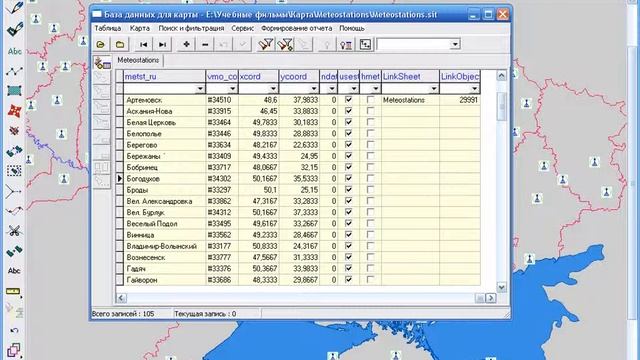Open the xcoord column filter dropdown
Image resolution: width=640 pixels, height=360 pixels.
pos(273,89)
